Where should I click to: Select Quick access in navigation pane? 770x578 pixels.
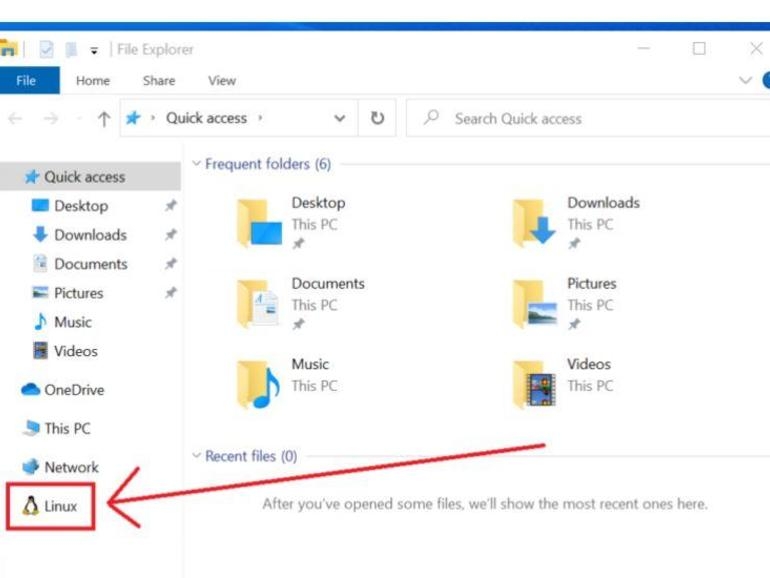(x=90, y=176)
